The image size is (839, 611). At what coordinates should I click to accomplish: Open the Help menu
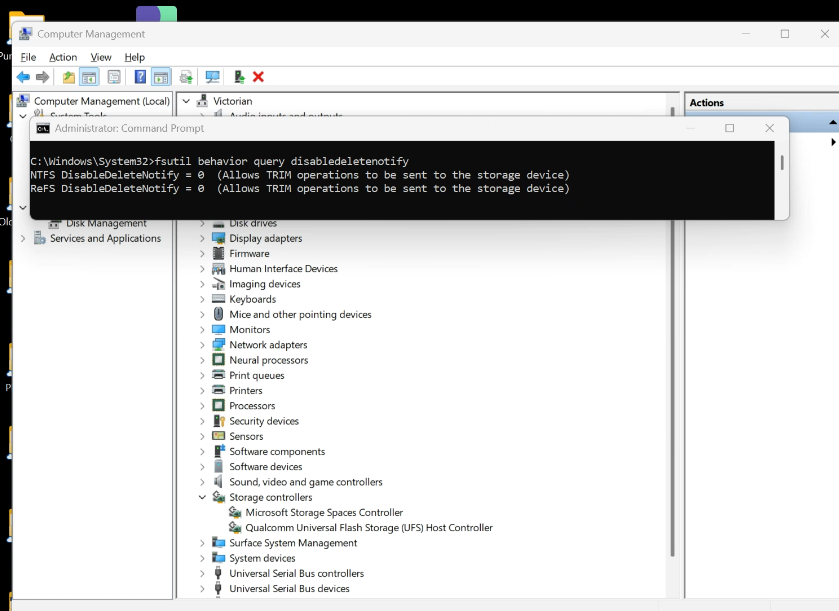pyautogui.click(x=134, y=57)
